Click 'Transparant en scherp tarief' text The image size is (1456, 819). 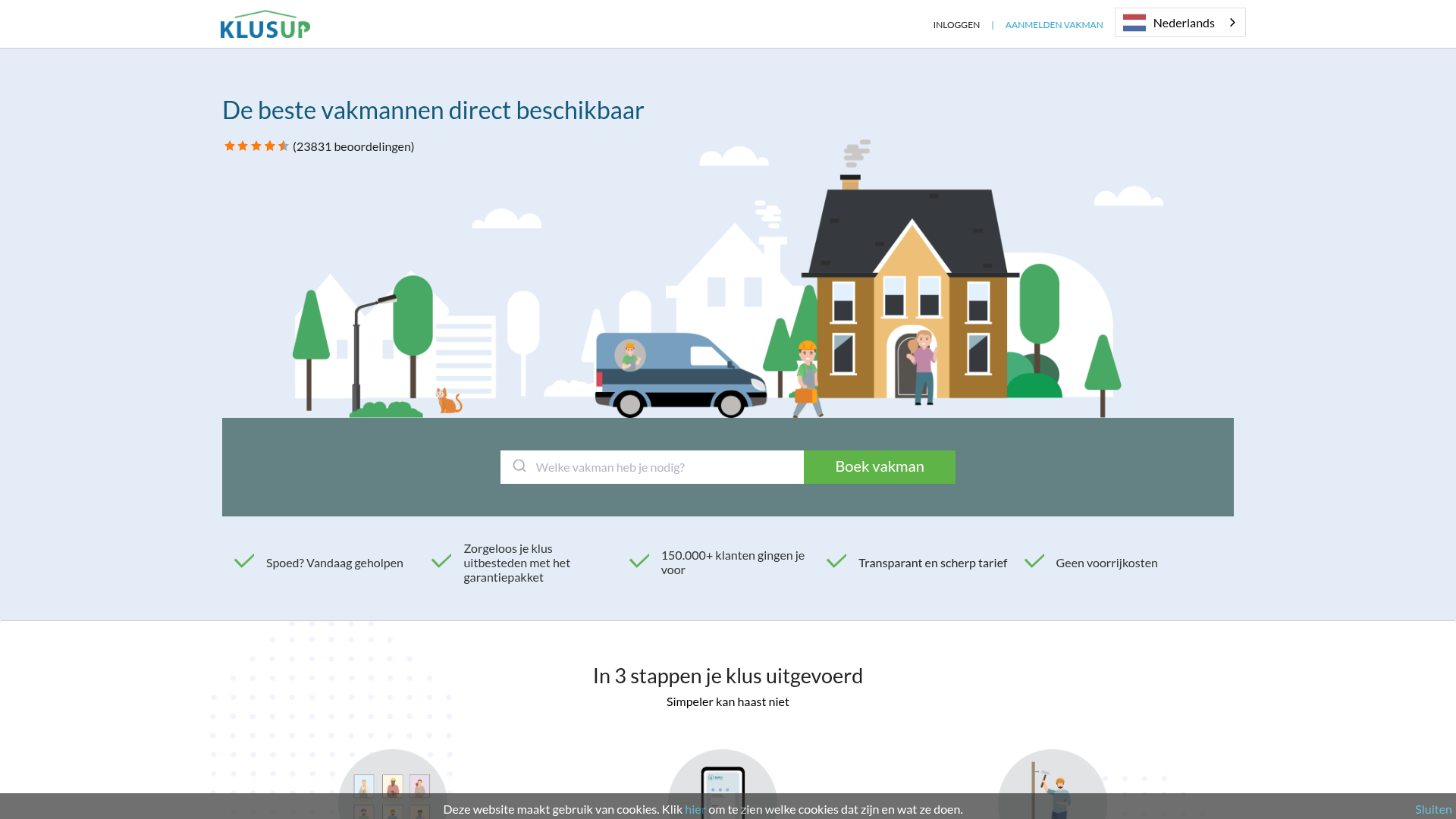933,563
